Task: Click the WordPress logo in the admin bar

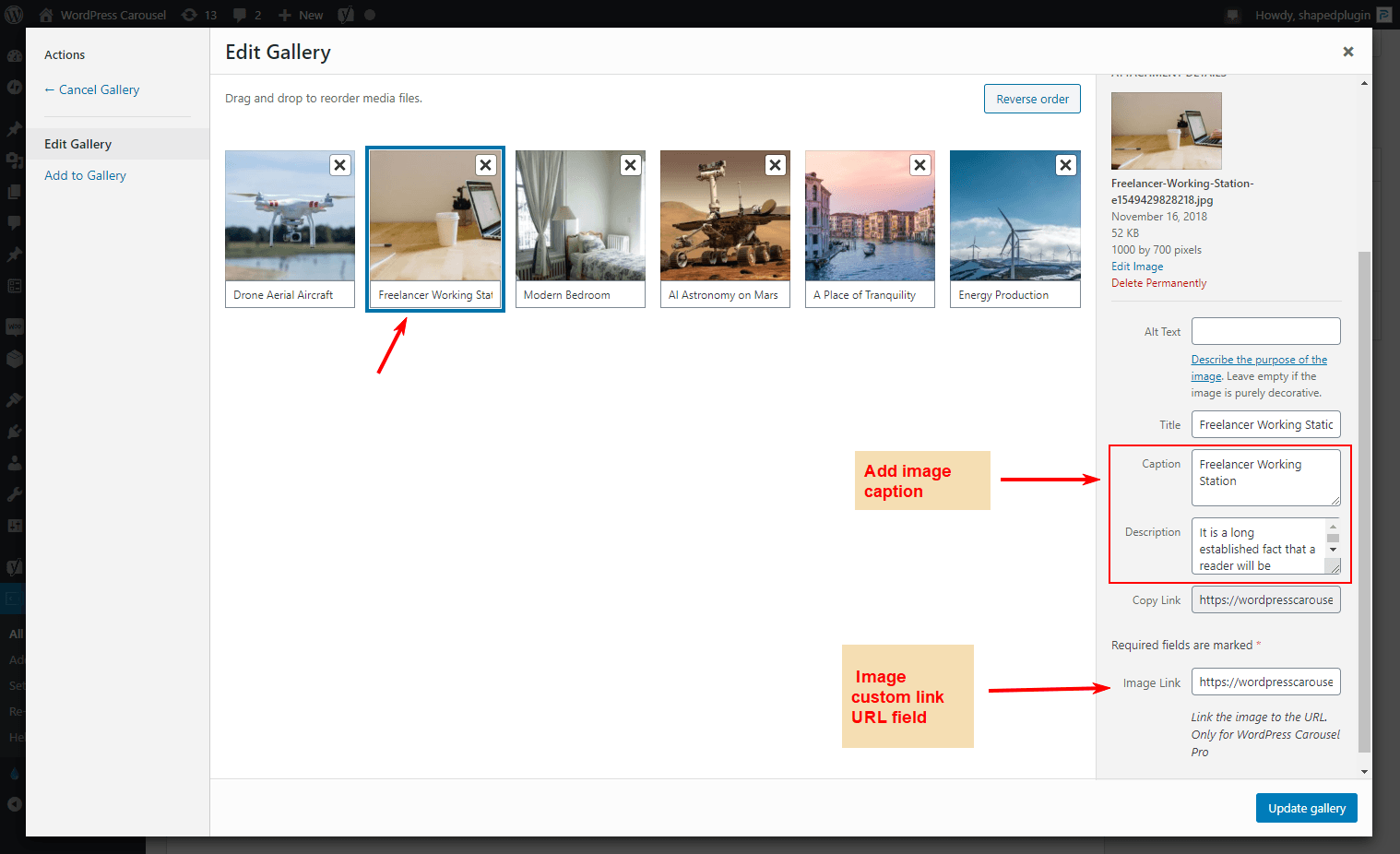Action: pos(14,14)
